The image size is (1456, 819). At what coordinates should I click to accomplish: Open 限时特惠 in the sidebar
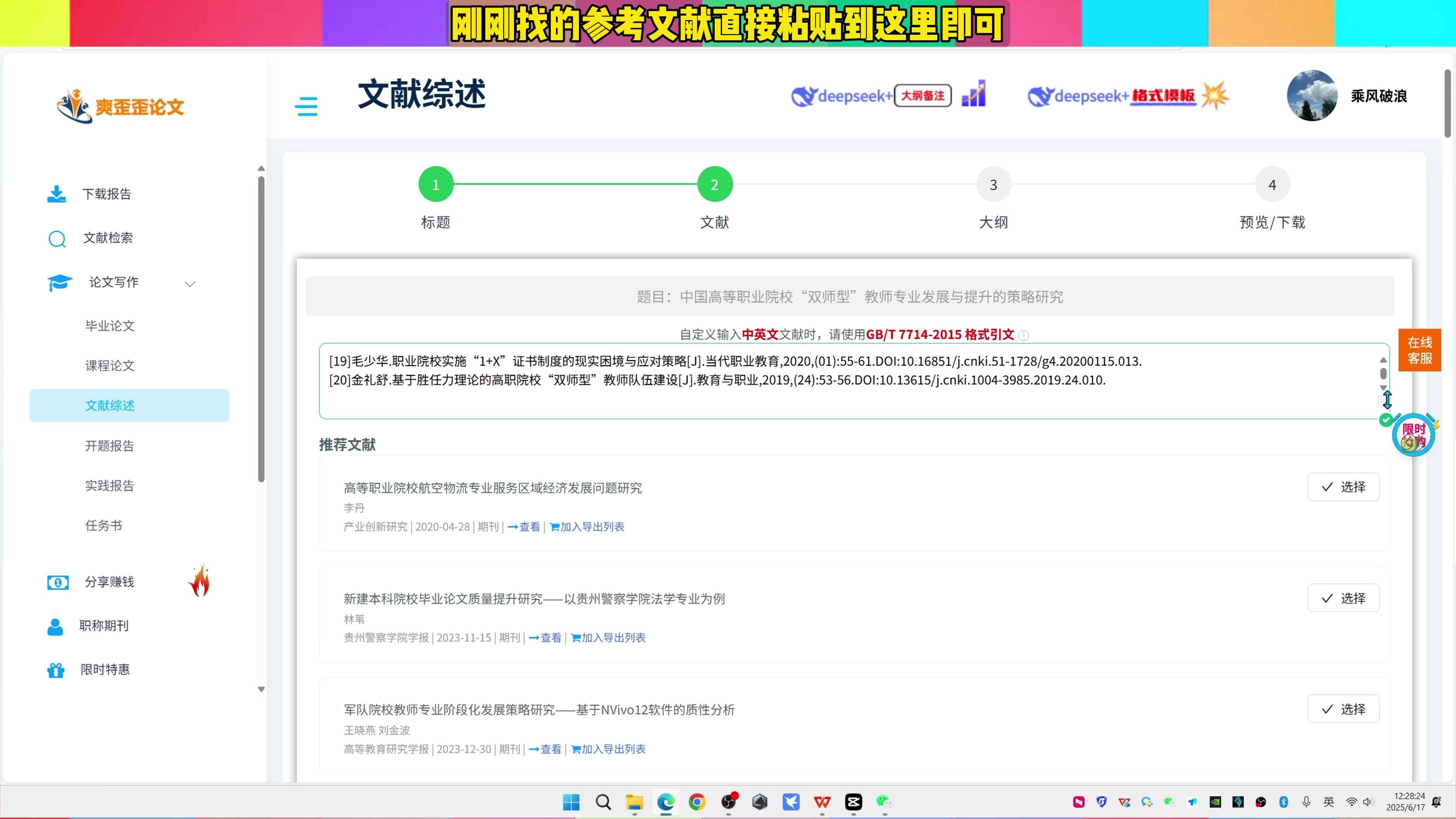[105, 670]
